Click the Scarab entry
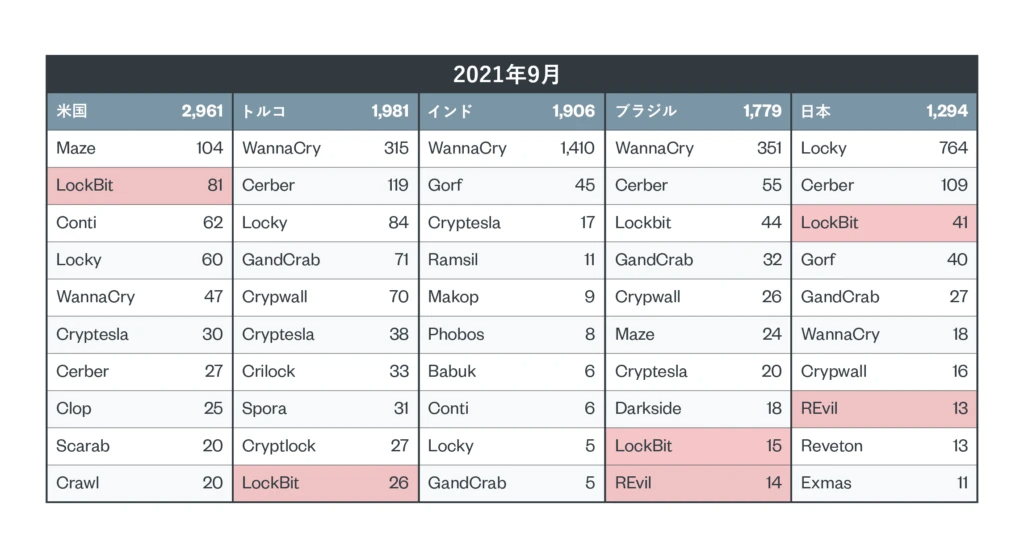1024x558 pixels. click(83, 446)
